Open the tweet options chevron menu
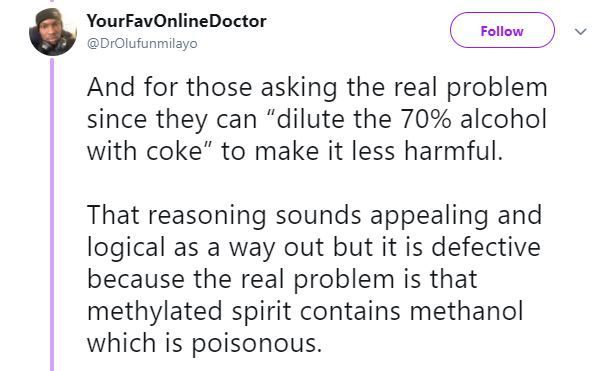This screenshot has height=371, width=616. (580, 31)
